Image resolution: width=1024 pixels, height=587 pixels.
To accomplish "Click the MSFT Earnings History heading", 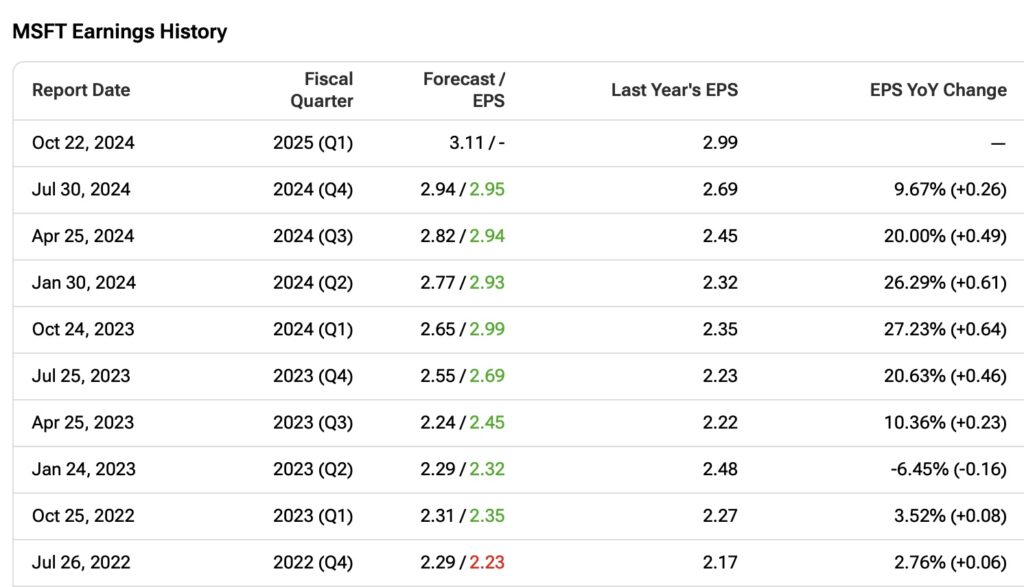I will [119, 31].
